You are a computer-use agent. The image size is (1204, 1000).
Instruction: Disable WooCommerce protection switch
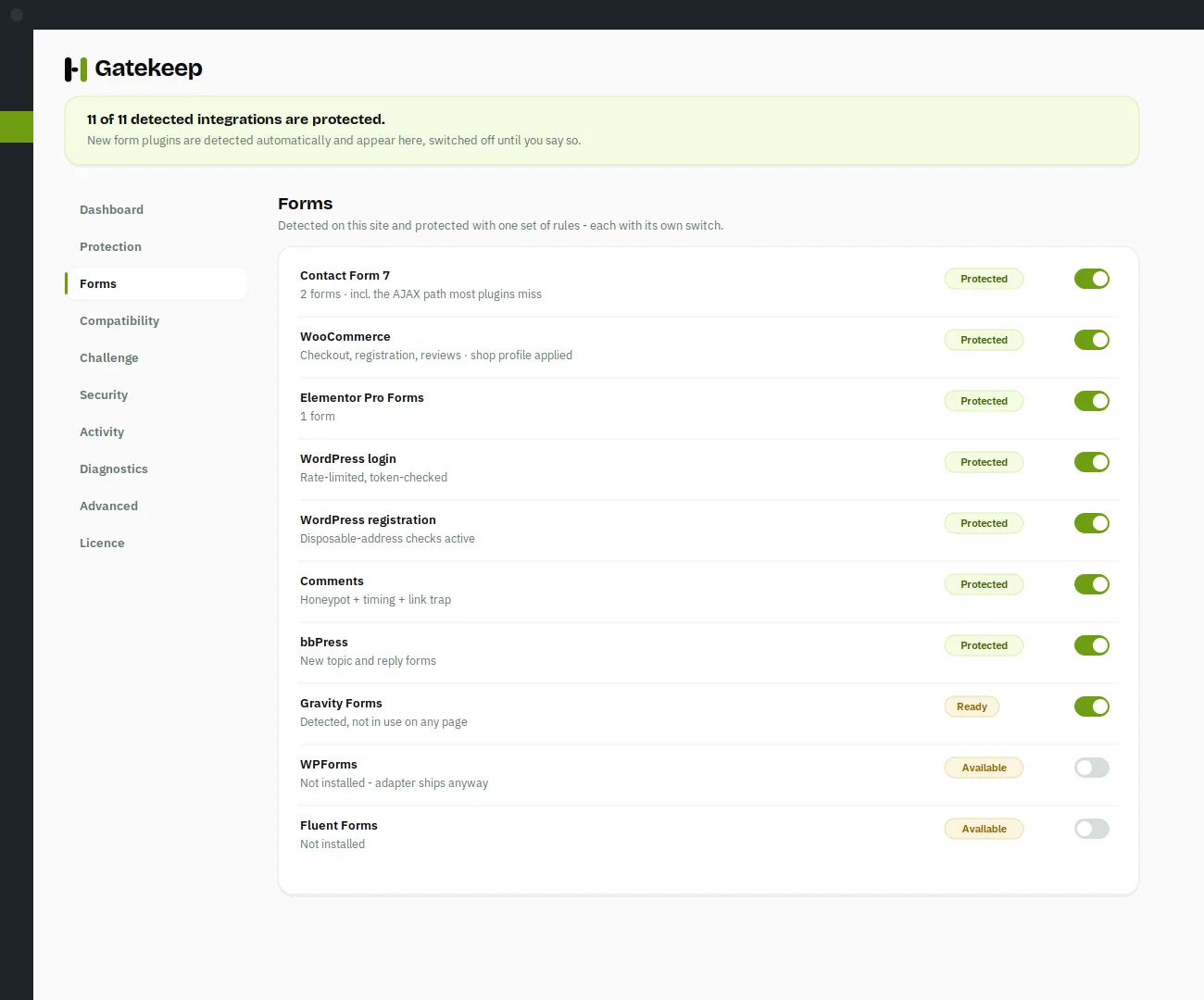pyautogui.click(x=1092, y=340)
